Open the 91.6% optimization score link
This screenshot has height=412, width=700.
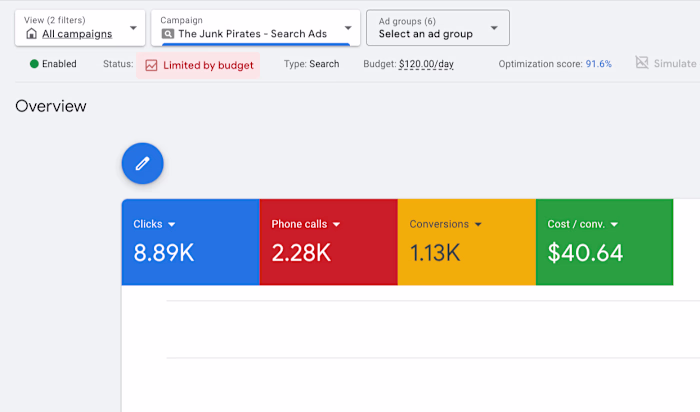598,64
